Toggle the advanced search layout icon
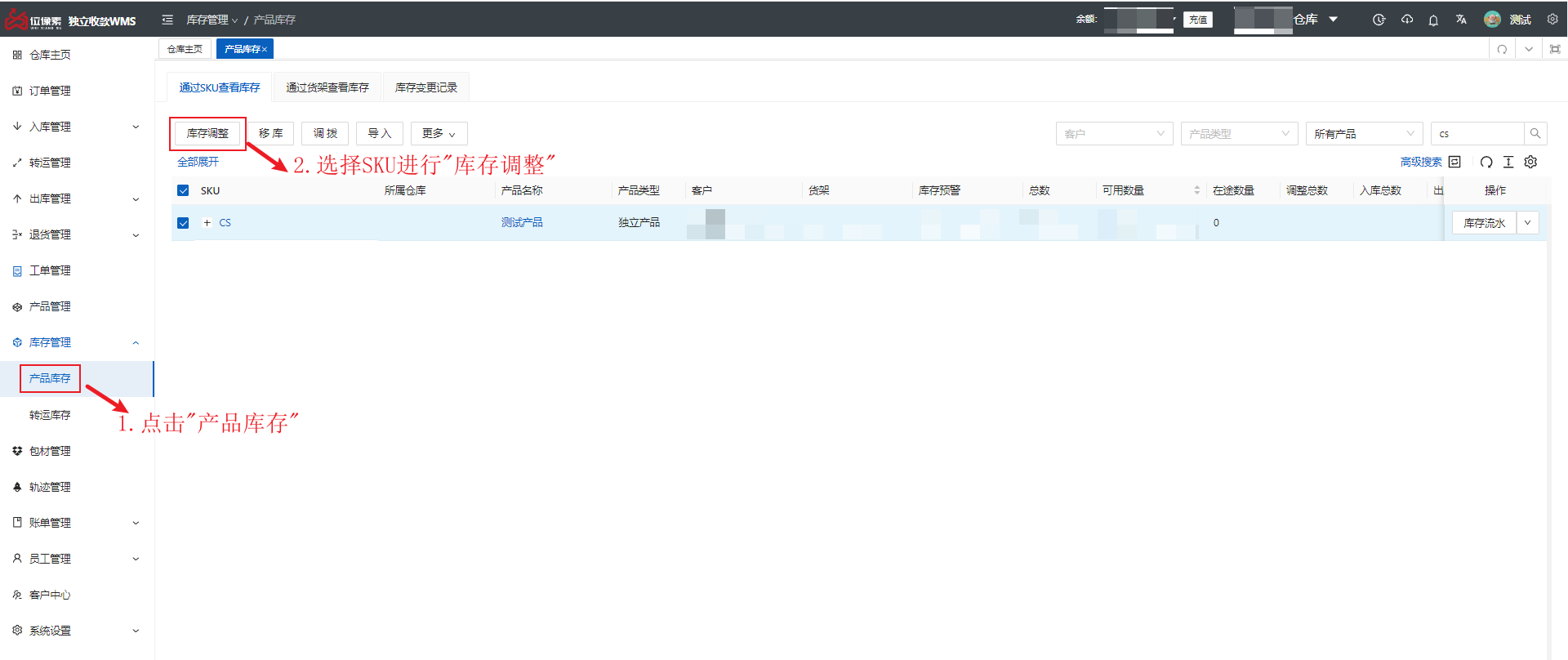Screen dimensions: 1568x660 (x=1454, y=162)
